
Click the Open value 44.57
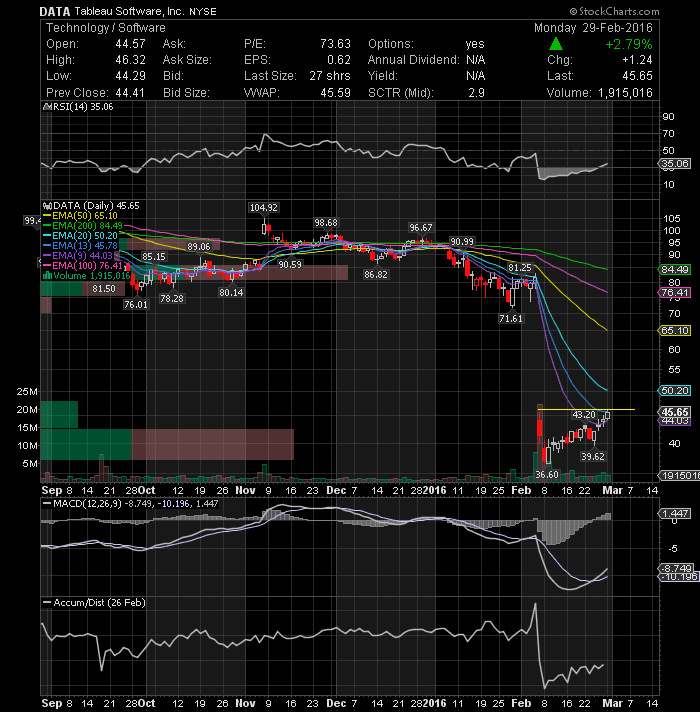click(130, 44)
